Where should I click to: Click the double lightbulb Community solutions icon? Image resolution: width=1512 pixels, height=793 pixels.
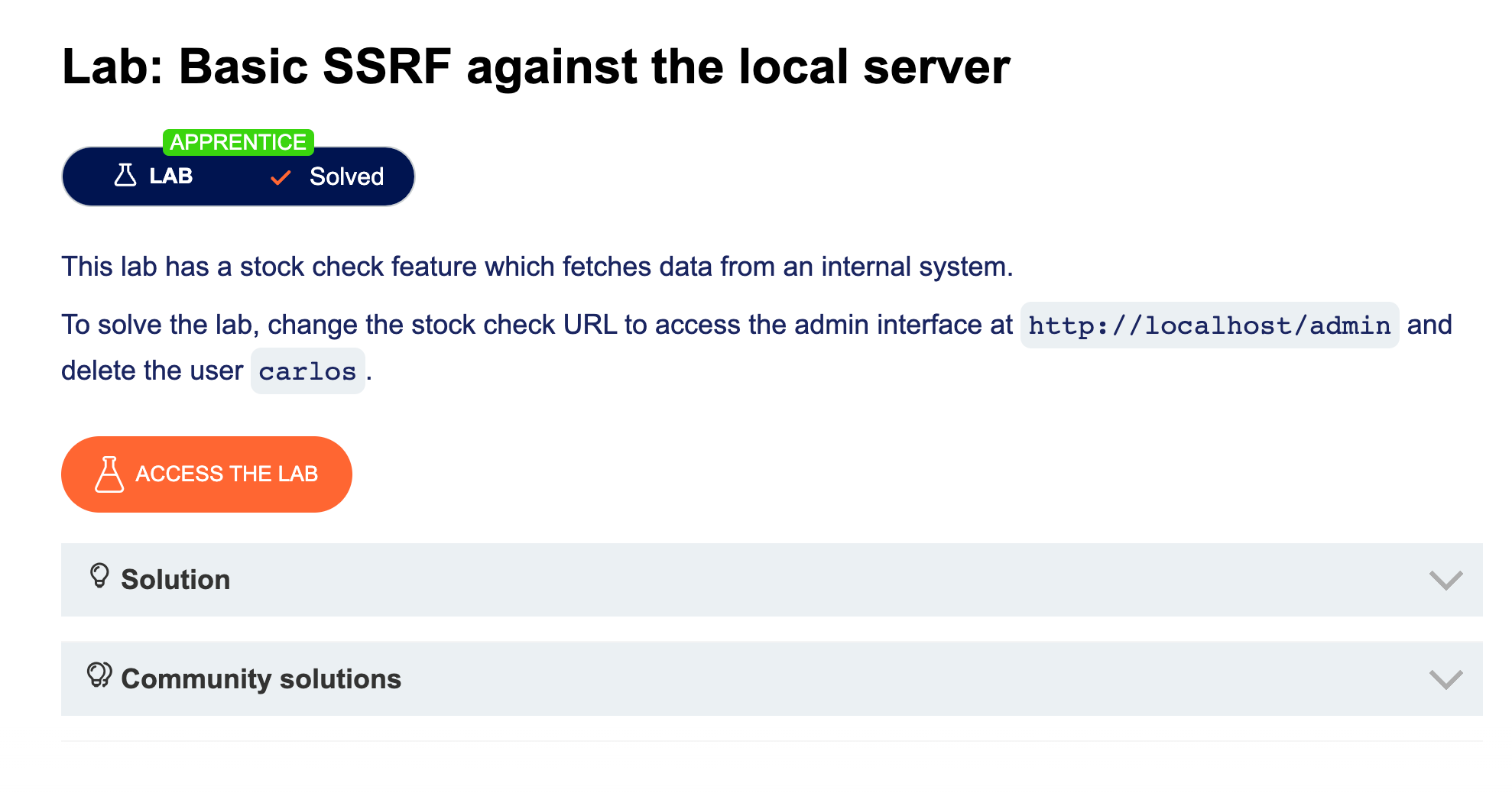click(x=99, y=675)
